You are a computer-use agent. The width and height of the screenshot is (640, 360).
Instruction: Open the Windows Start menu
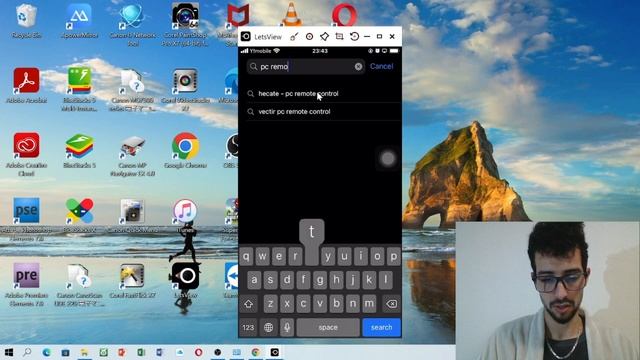pos(9,352)
